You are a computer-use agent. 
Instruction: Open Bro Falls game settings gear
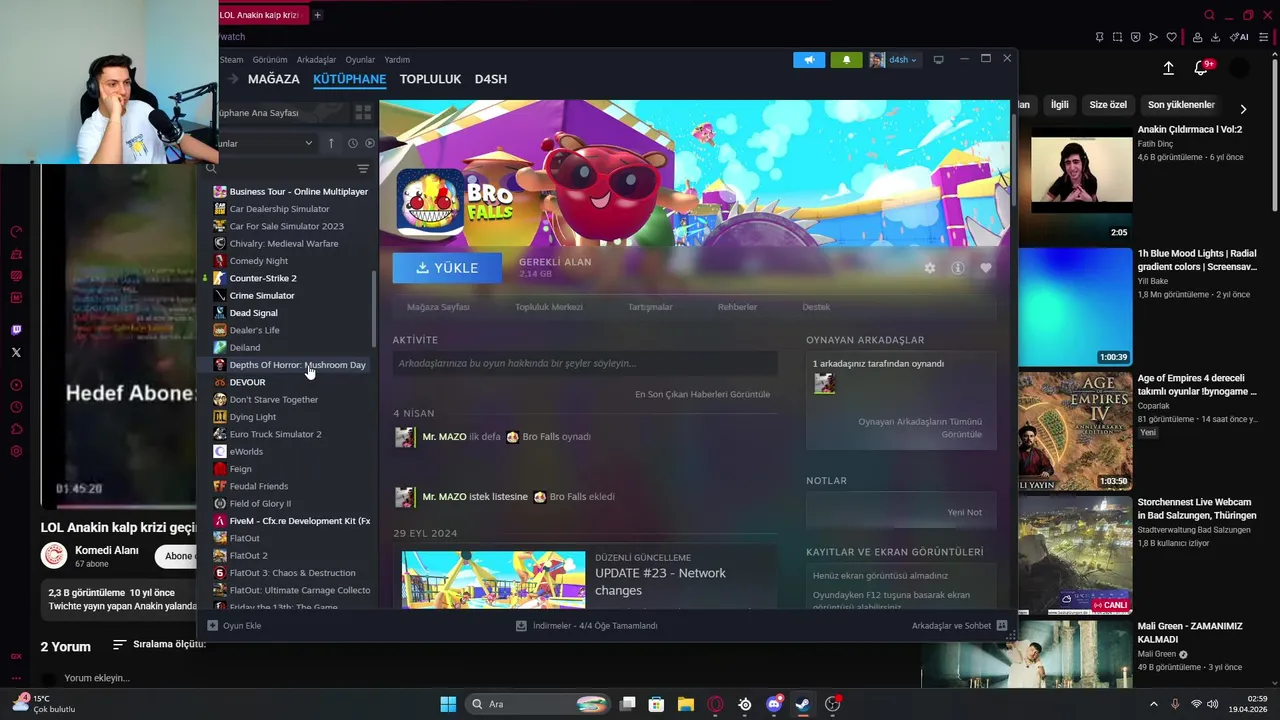pyautogui.click(x=930, y=268)
